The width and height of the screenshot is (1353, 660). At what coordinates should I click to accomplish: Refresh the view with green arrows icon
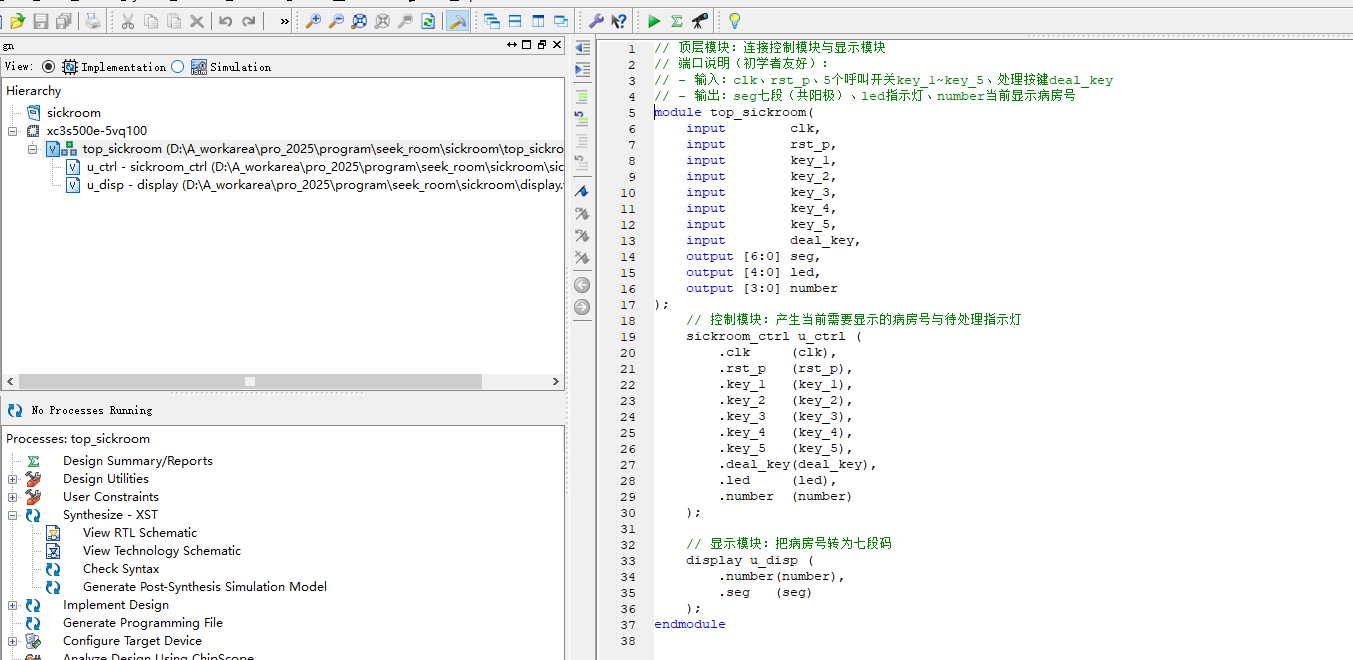428,20
